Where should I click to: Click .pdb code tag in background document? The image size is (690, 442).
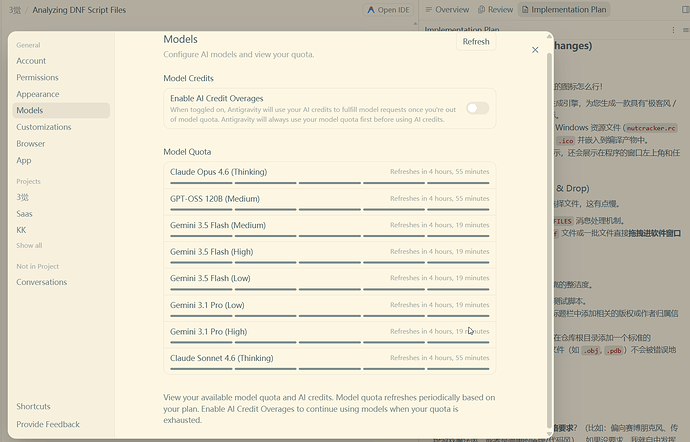615,350
